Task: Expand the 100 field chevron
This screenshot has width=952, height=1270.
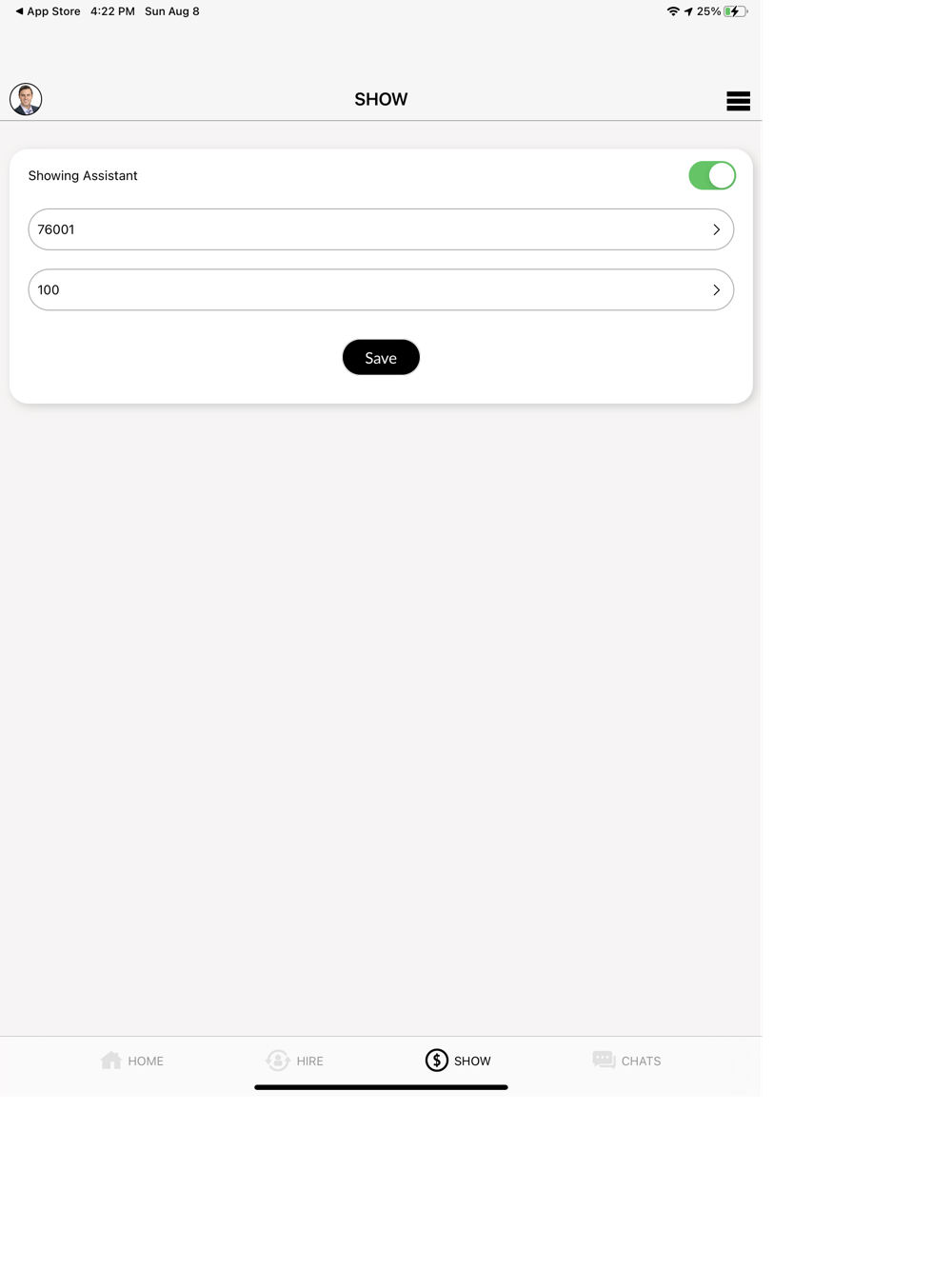Action: pos(716,290)
